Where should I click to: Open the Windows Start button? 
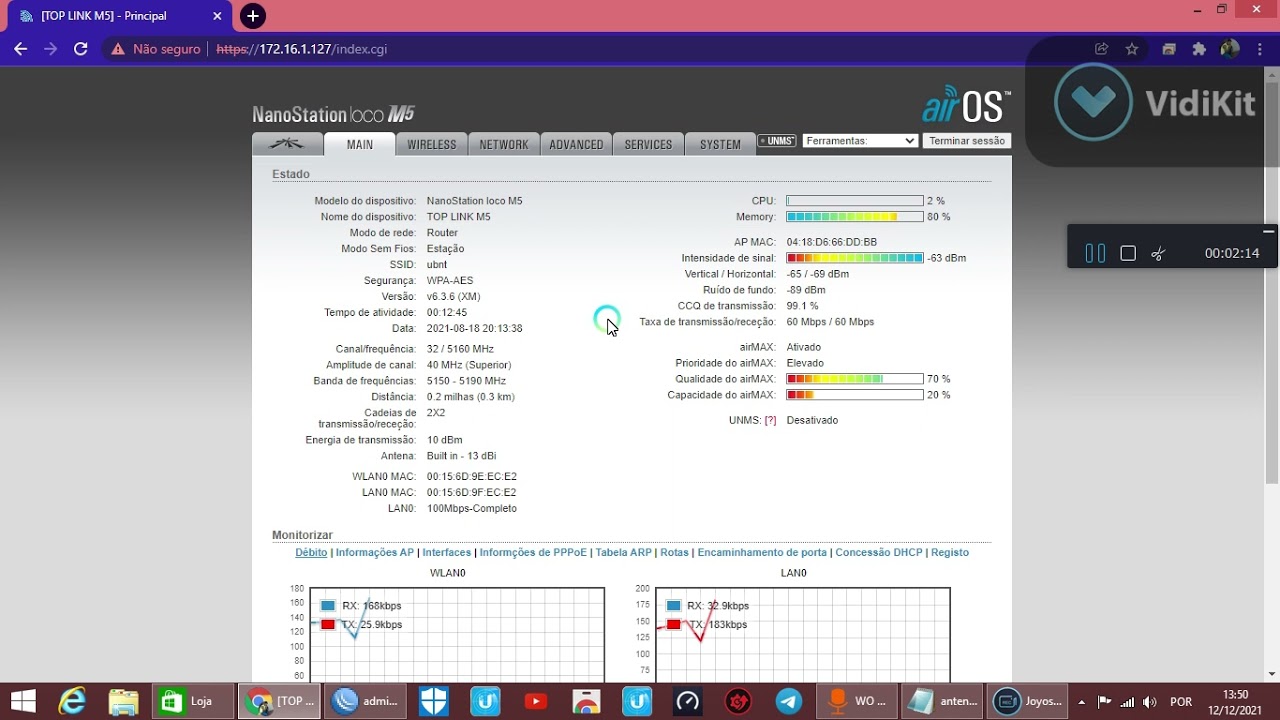click(x=22, y=701)
